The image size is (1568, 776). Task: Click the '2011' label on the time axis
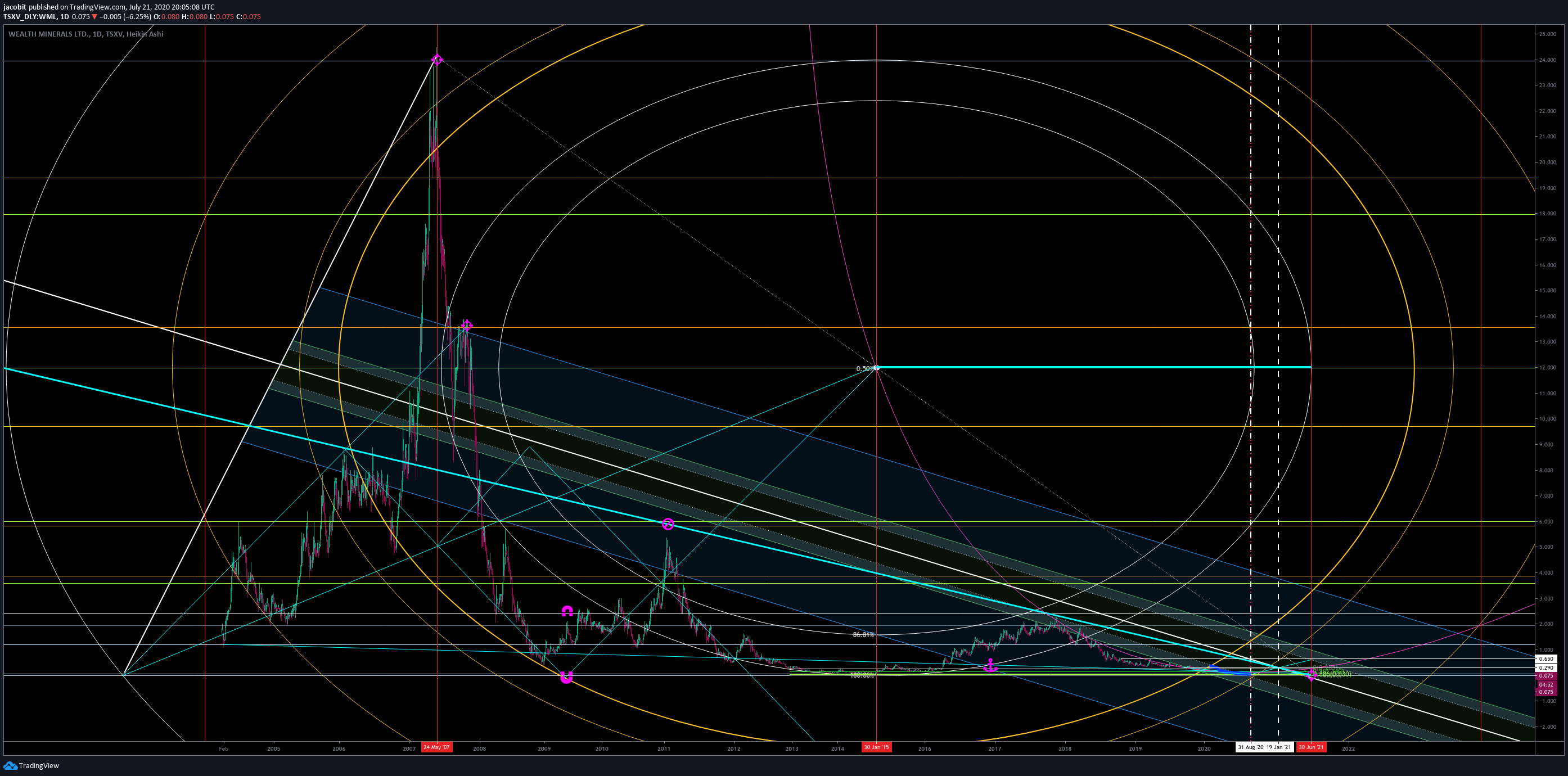[x=664, y=748]
